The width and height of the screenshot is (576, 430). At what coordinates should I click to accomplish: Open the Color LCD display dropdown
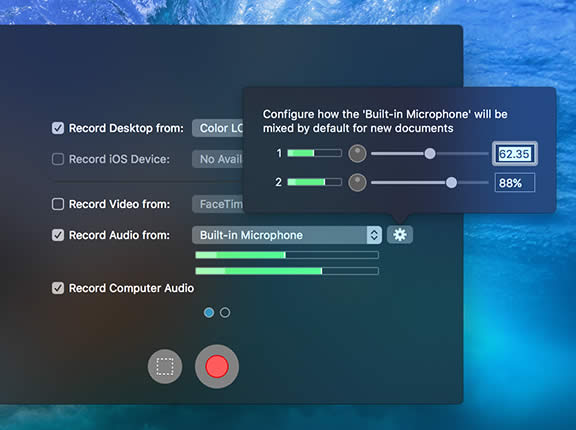[x=218, y=128]
